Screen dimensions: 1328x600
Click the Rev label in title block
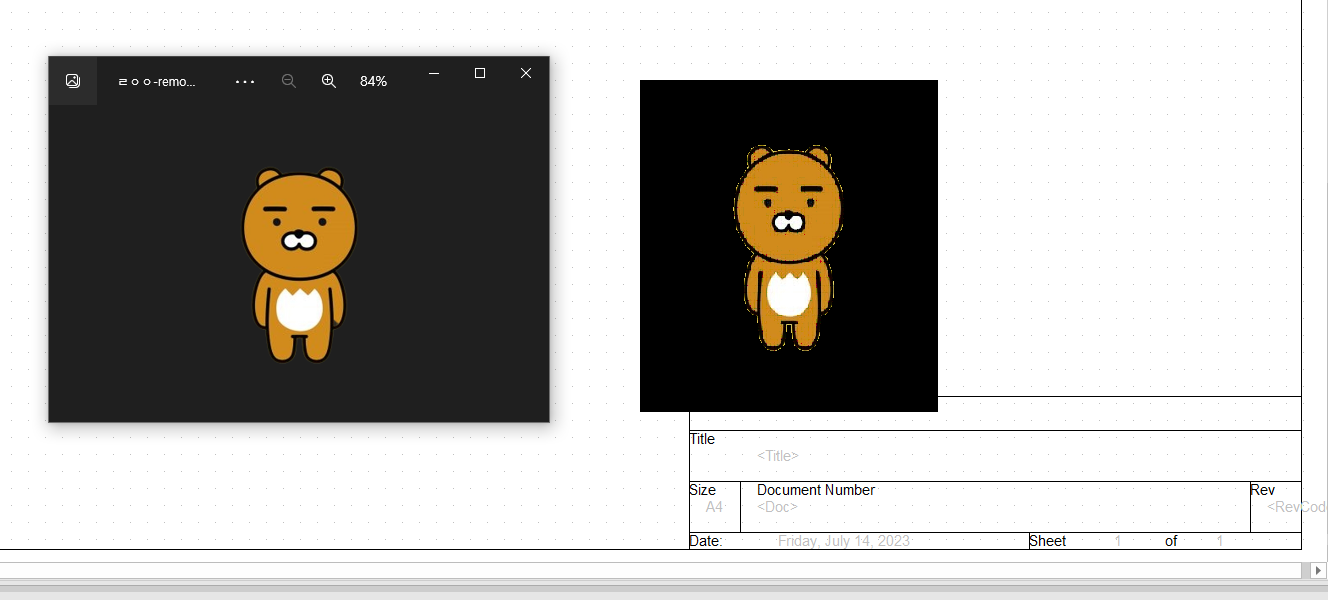[x=1262, y=490]
